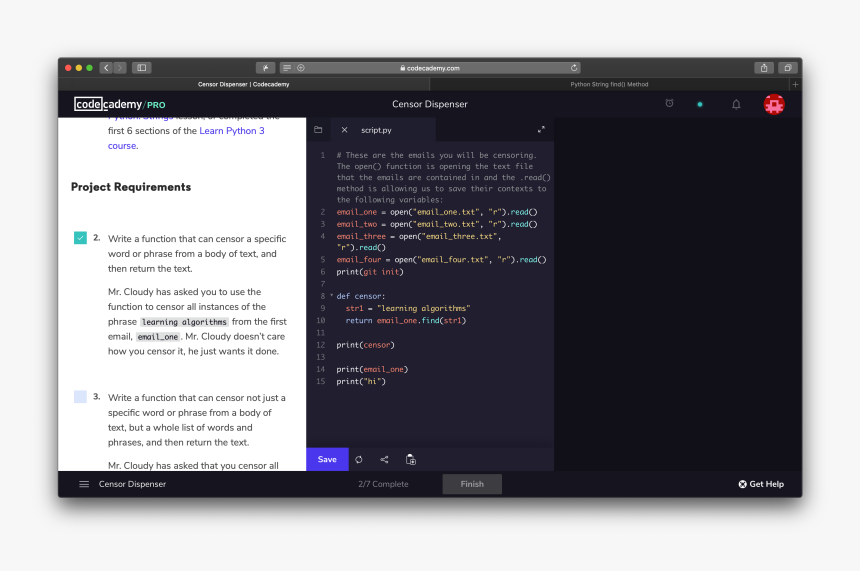The height and width of the screenshot is (571, 860).
Task: Click the codecademy.com address bar
Action: pyautogui.click(x=430, y=68)
